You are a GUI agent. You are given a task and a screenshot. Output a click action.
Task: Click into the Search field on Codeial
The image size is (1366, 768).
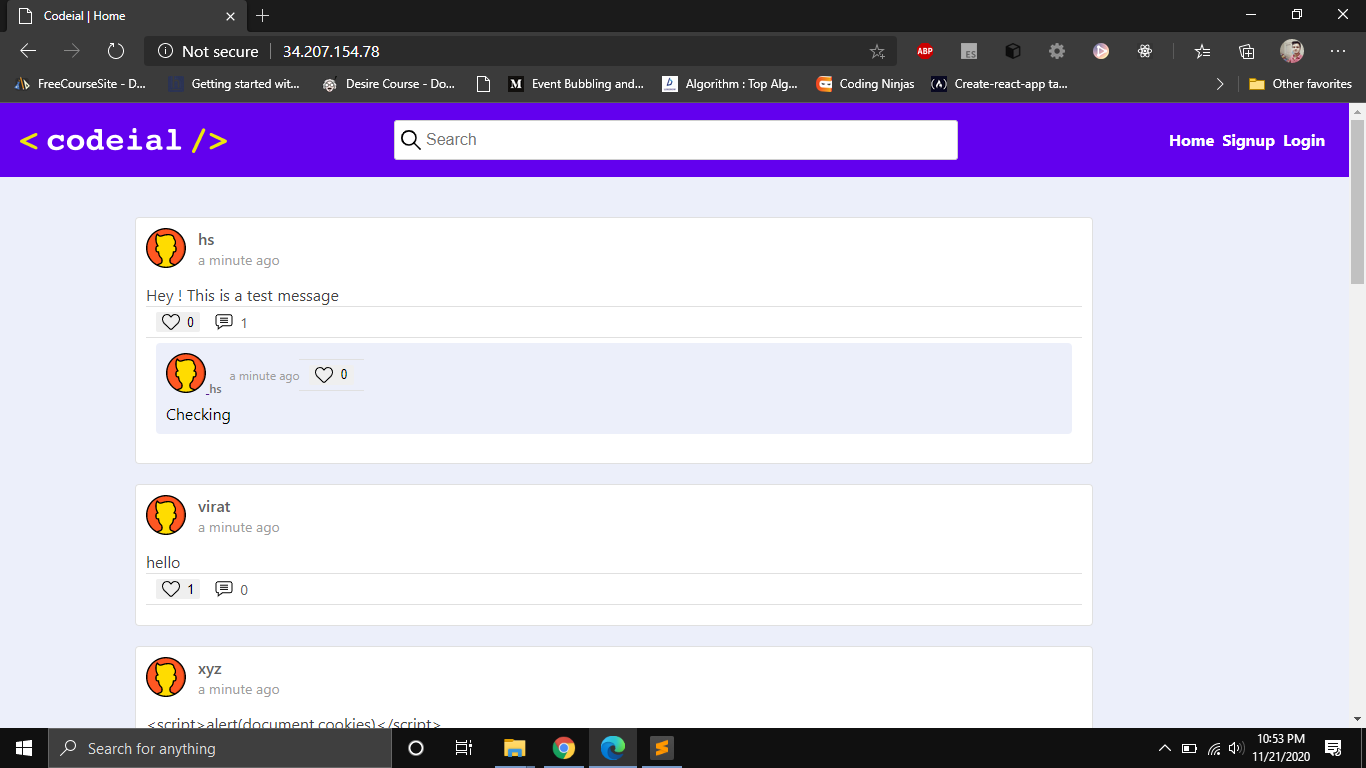tap(676, 140)
